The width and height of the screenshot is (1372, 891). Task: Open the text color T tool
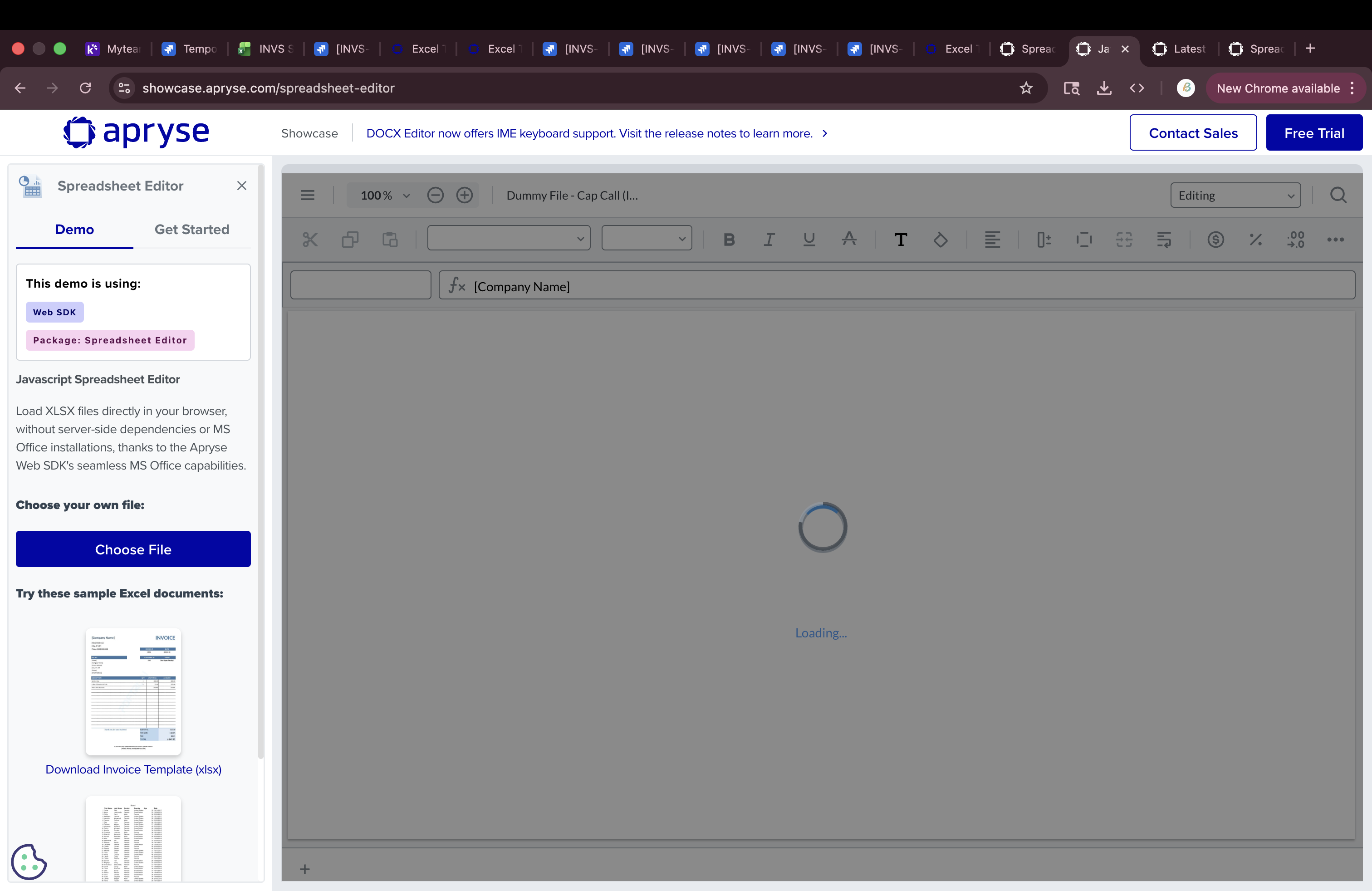click(x=901, y=239)
